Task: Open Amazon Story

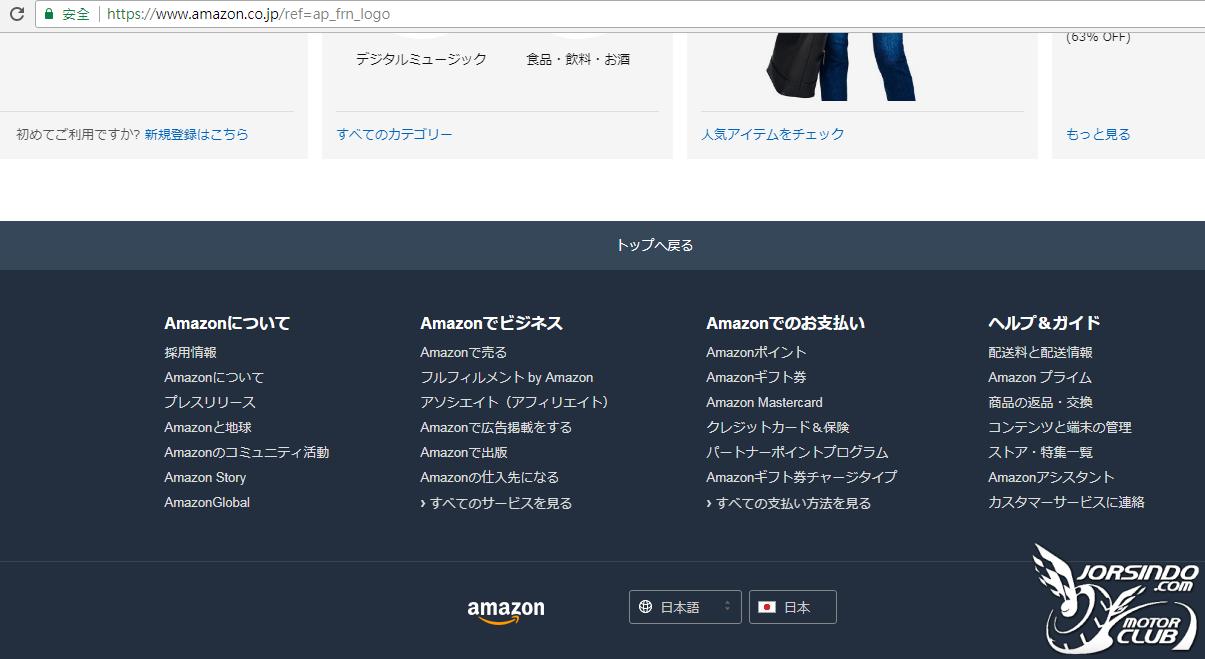Action: click(205, 477)
